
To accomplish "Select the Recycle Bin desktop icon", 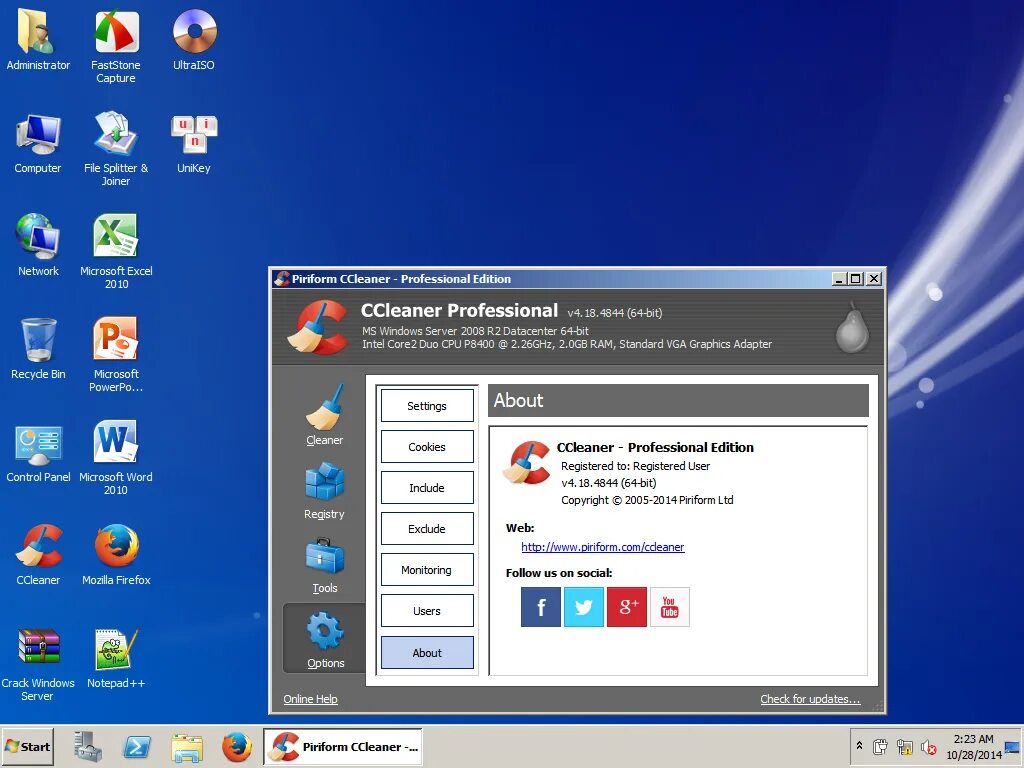I will [x=38, y=348].
